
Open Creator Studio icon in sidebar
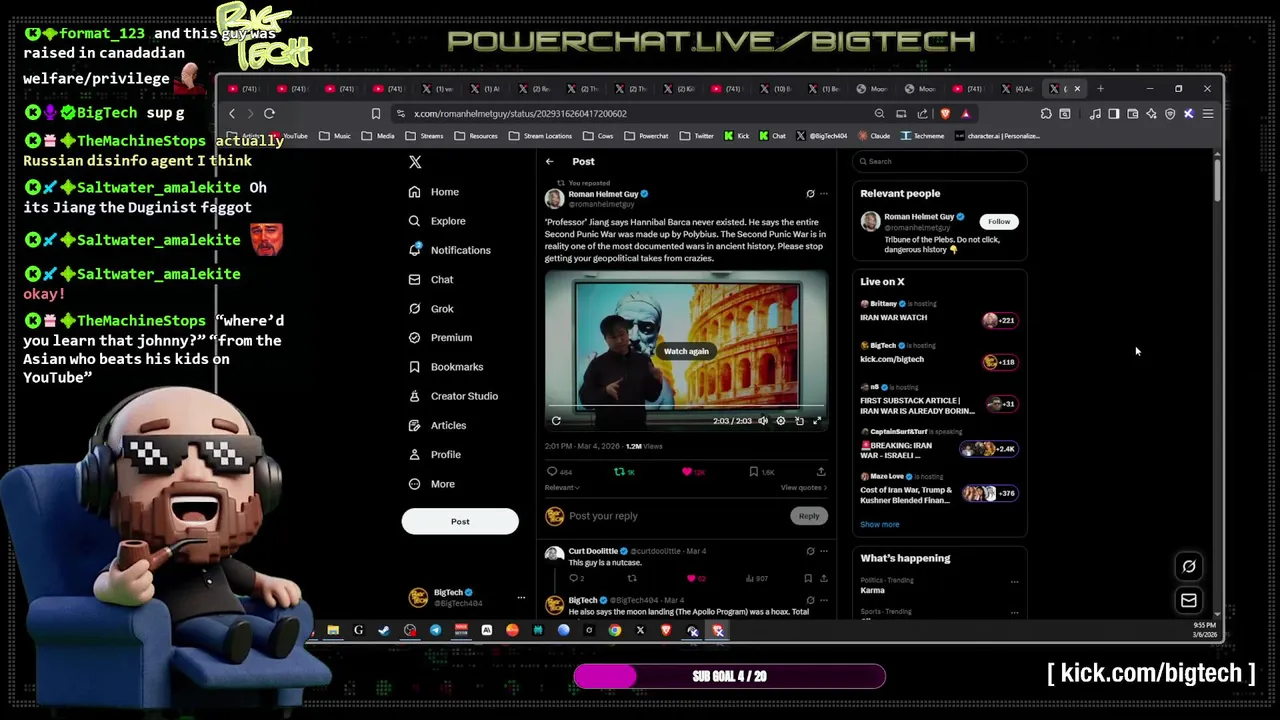pyautogui.click(x=414, y=396)
